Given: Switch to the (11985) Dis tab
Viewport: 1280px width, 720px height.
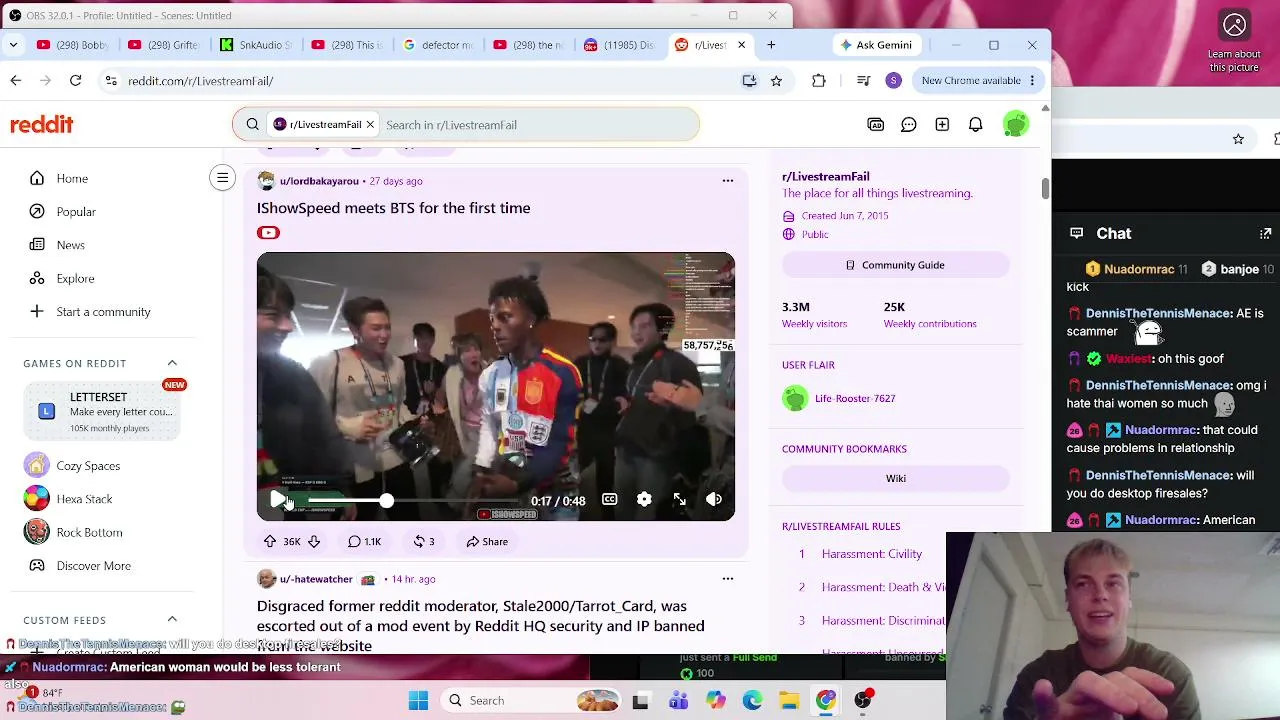Looking at the screenshot, I should click(620, 45).
